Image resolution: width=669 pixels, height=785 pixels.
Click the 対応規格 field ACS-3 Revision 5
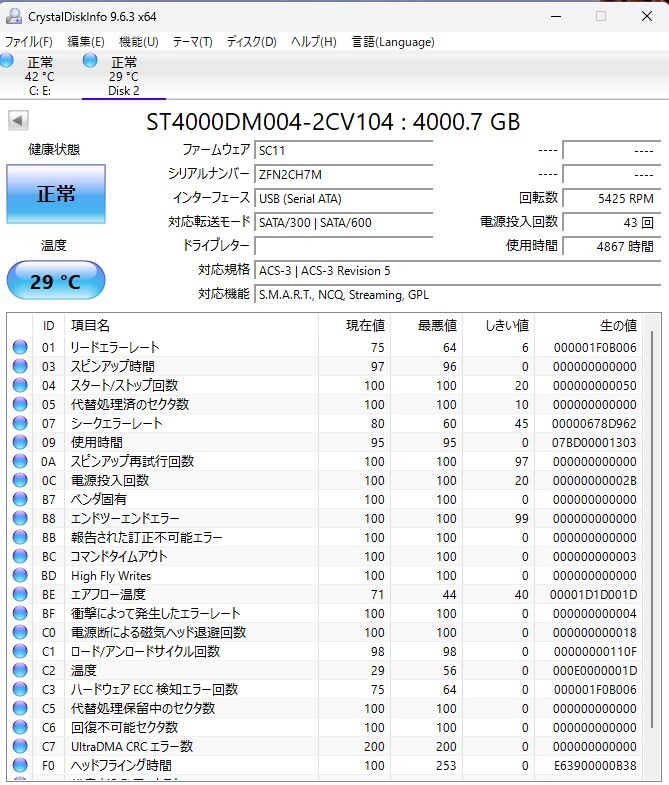pyautogui.click(x=458, y=270)
